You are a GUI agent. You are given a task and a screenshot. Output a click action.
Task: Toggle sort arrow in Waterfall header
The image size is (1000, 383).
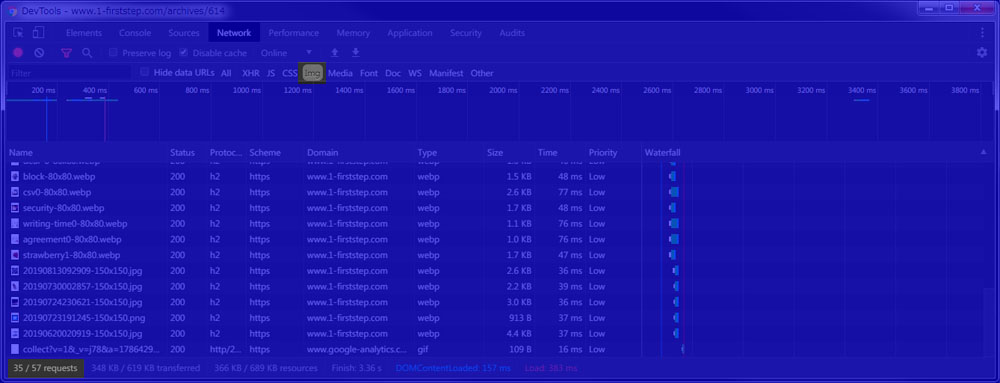tap(983, 152)
